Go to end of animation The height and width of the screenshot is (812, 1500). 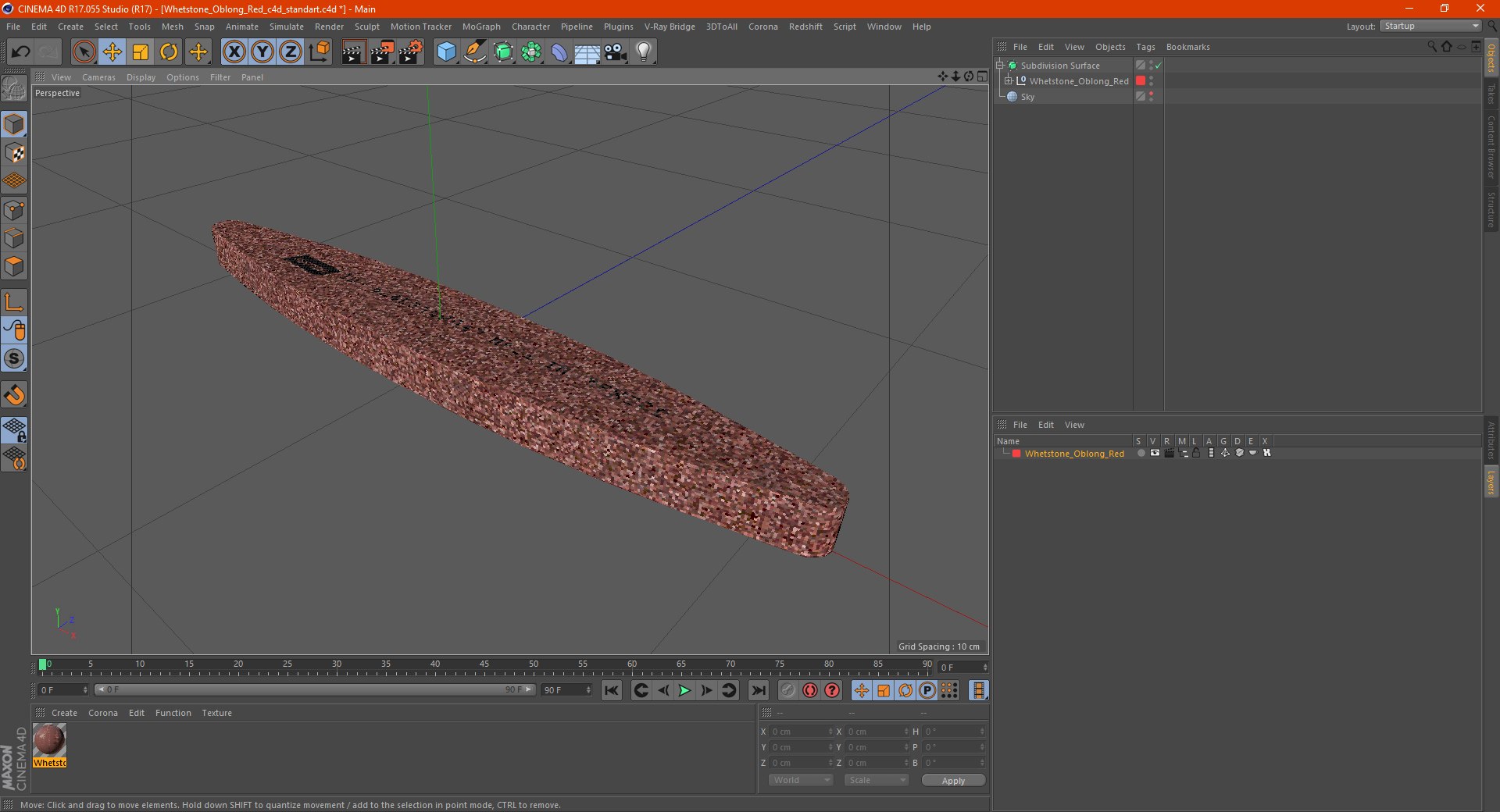tap(758, 690)
